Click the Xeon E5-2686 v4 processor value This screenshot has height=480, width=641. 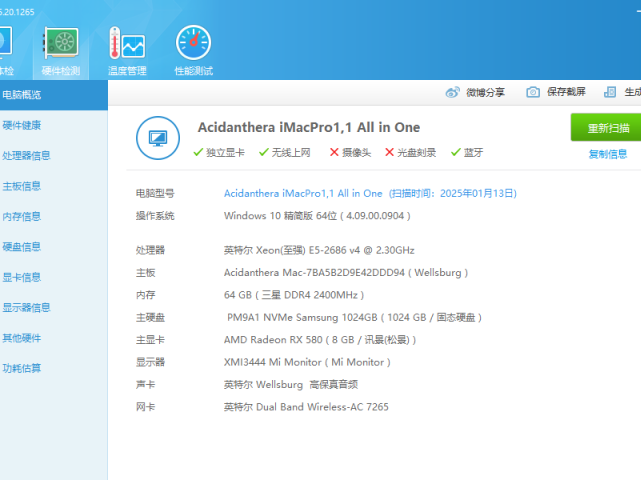pos(319,250)
